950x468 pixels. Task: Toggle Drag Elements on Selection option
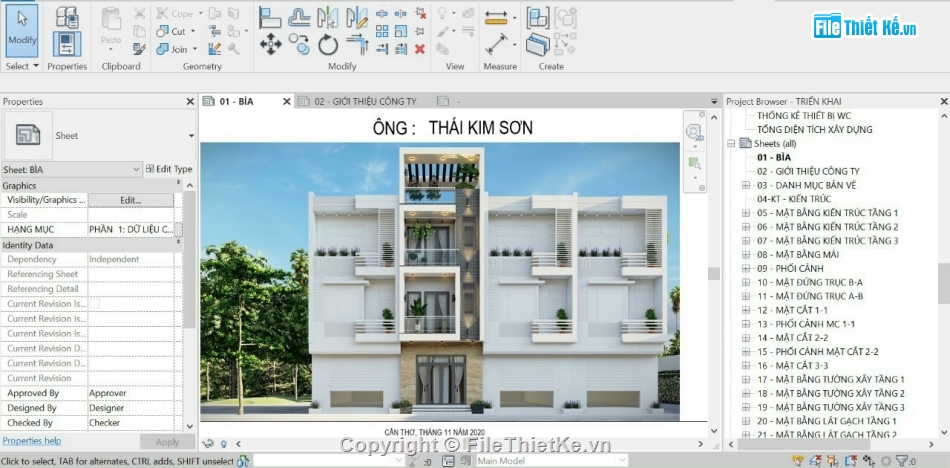869,461
